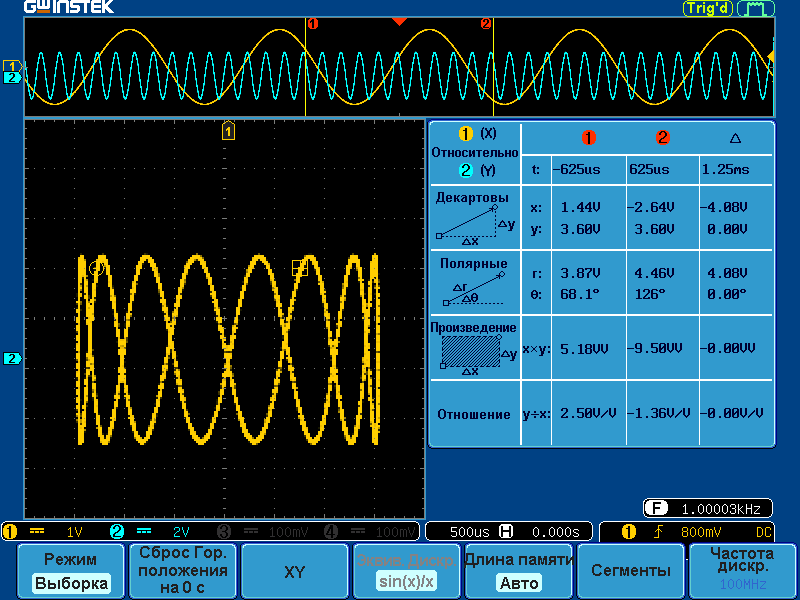Select the square cursor on the XY trace
Viewport: 800px width, 600px height.
pos(298,267)
